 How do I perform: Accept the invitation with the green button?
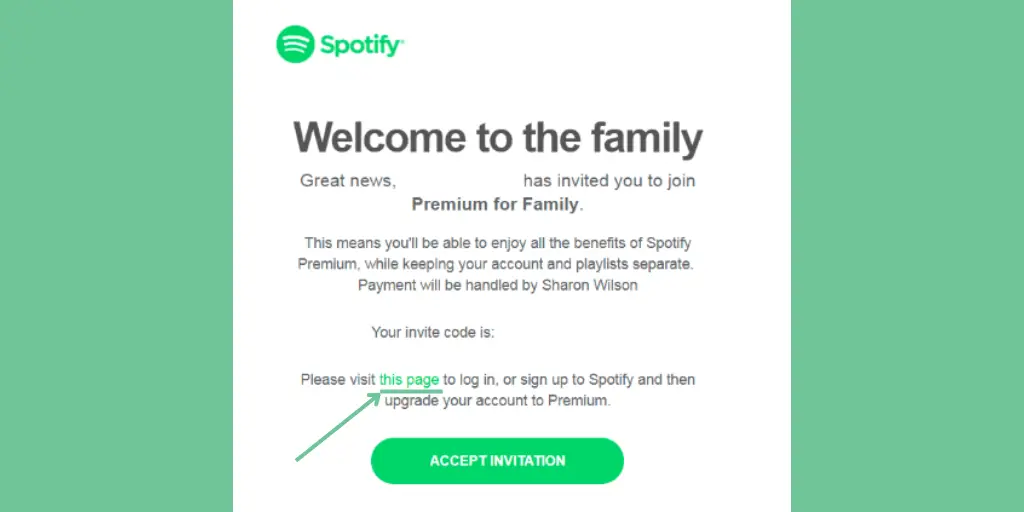click(x=497, y=461)
